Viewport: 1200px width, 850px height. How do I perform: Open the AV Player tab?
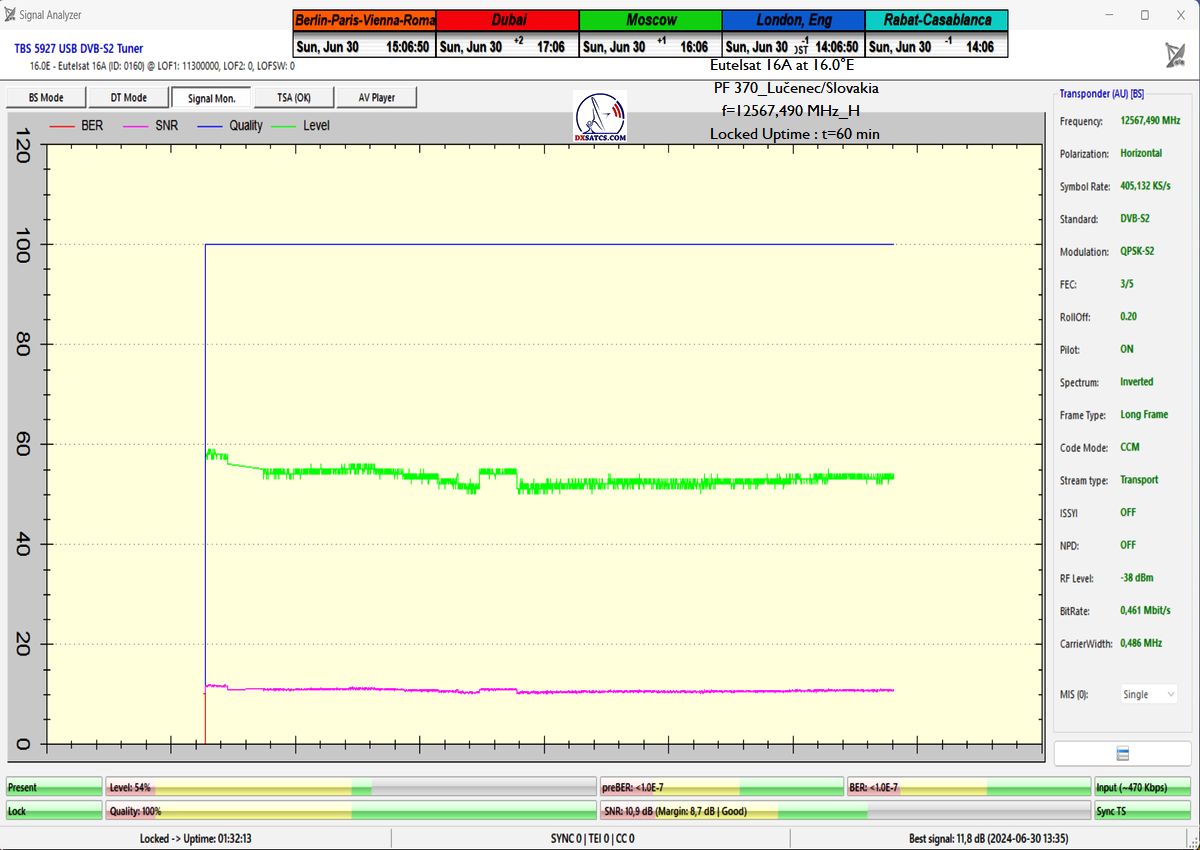coord(376,98)
